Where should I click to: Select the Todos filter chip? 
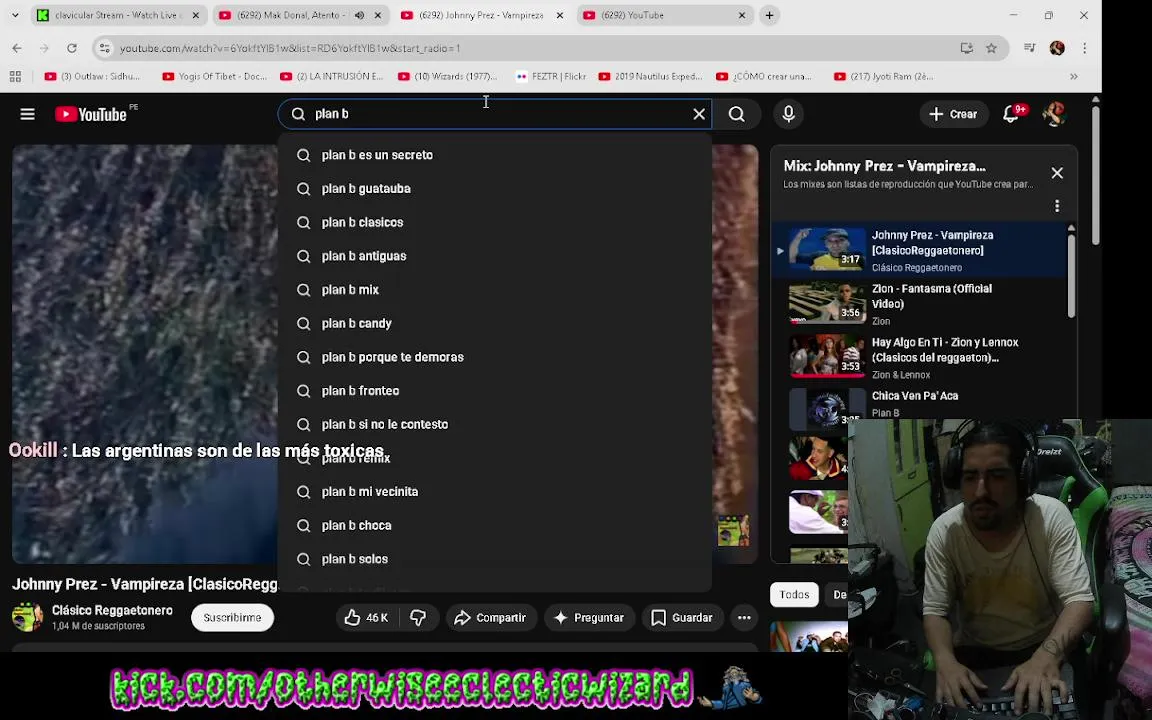(x=794, y=594)
